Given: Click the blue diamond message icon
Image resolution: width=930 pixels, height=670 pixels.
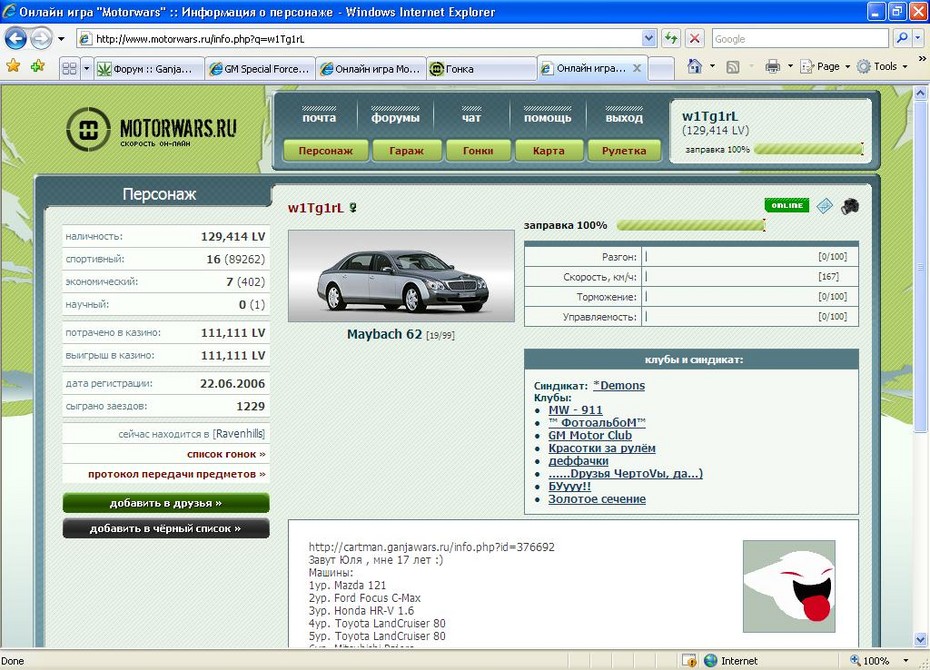Looking at the screenshot, I should 824,206.
